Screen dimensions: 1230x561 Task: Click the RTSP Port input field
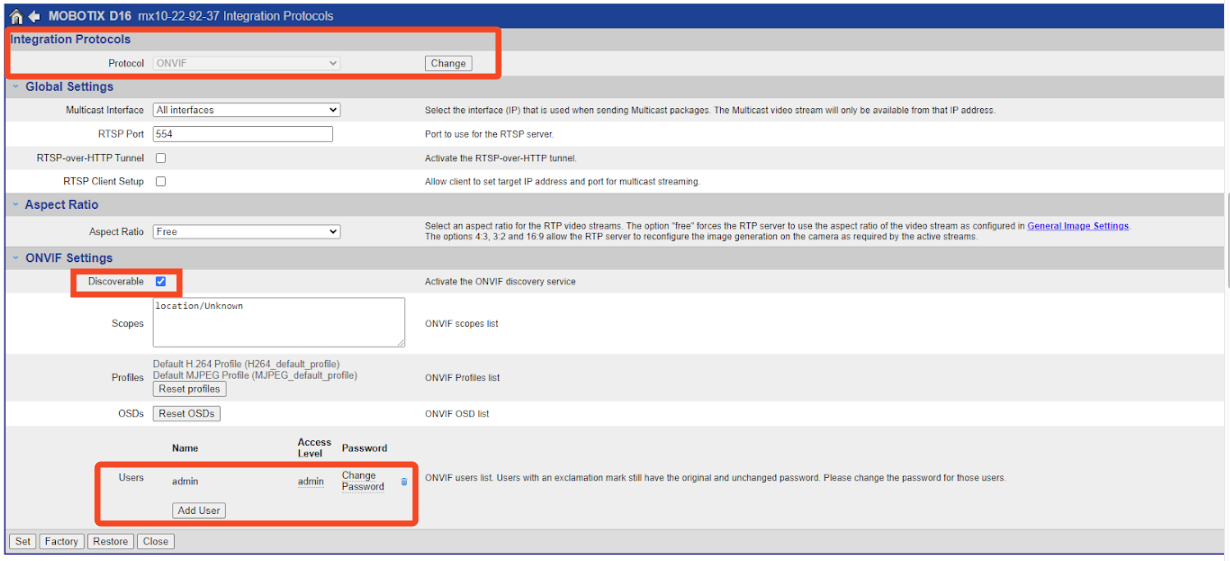click(242, 134)
